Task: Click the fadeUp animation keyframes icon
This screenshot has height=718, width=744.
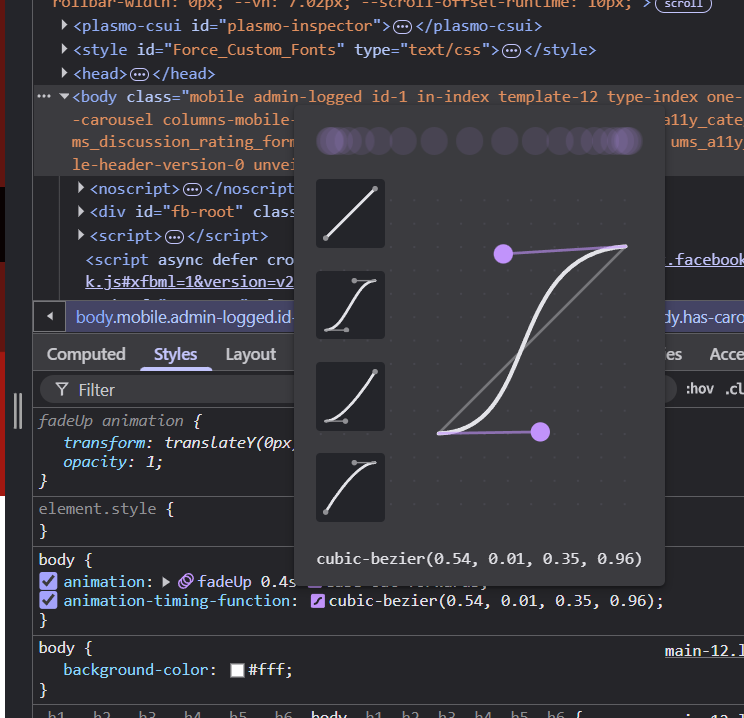Action: (185, 581)
